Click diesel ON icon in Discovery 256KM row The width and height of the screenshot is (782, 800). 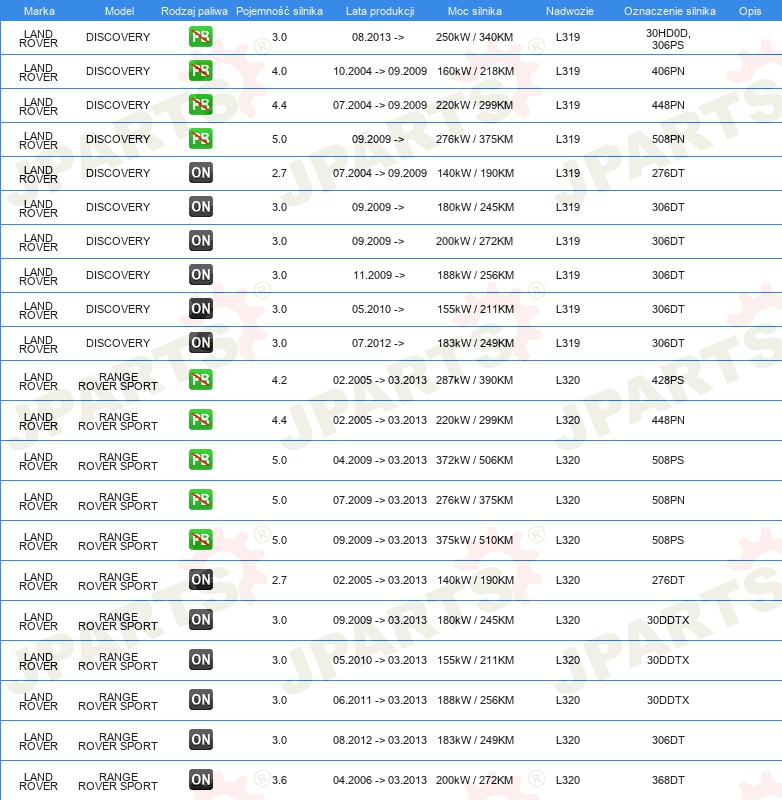[200, 275]
